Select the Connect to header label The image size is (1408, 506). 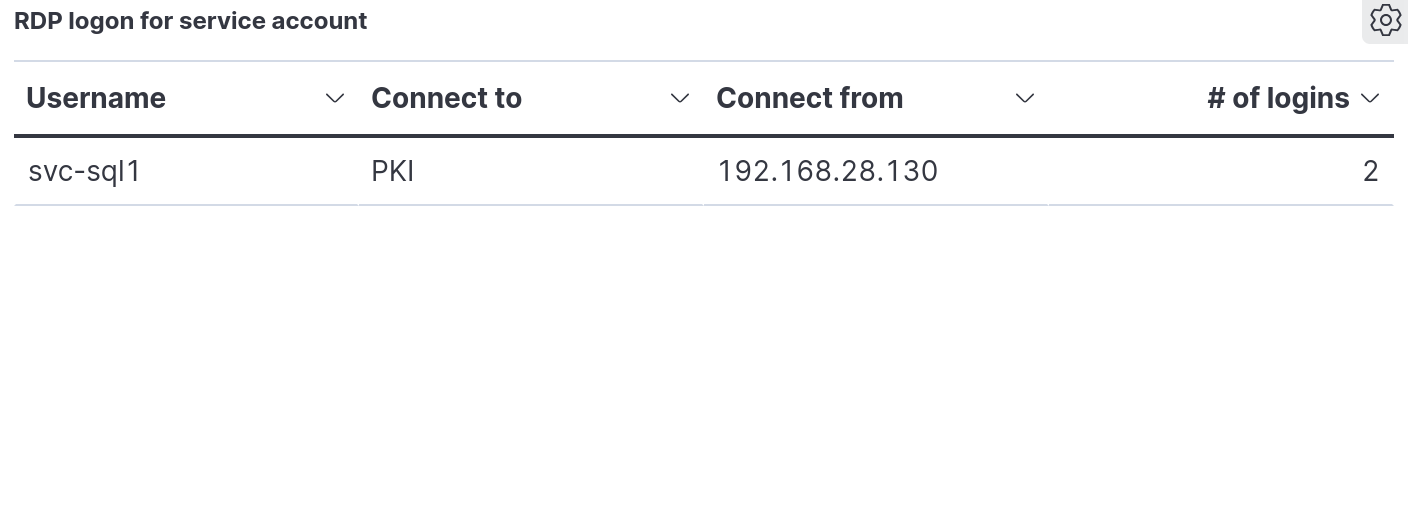coord(447,98)
